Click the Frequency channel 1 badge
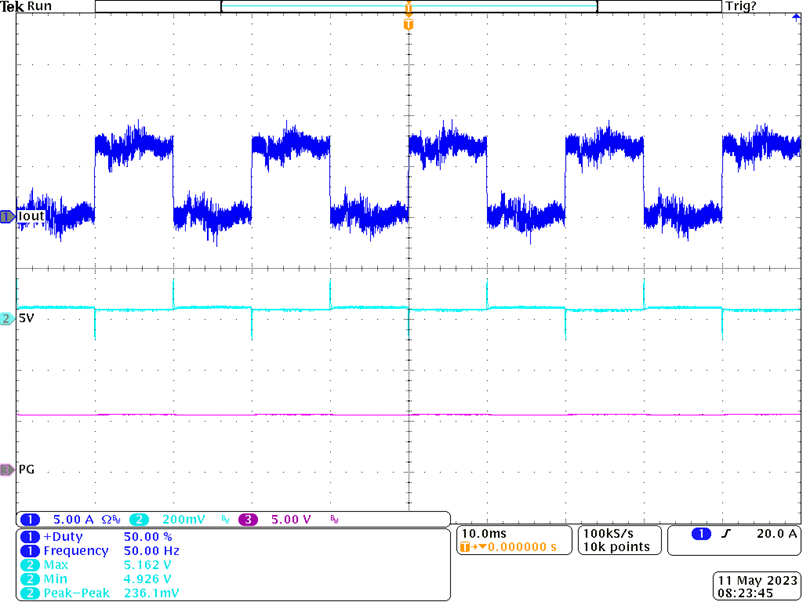 pos(30,551)
